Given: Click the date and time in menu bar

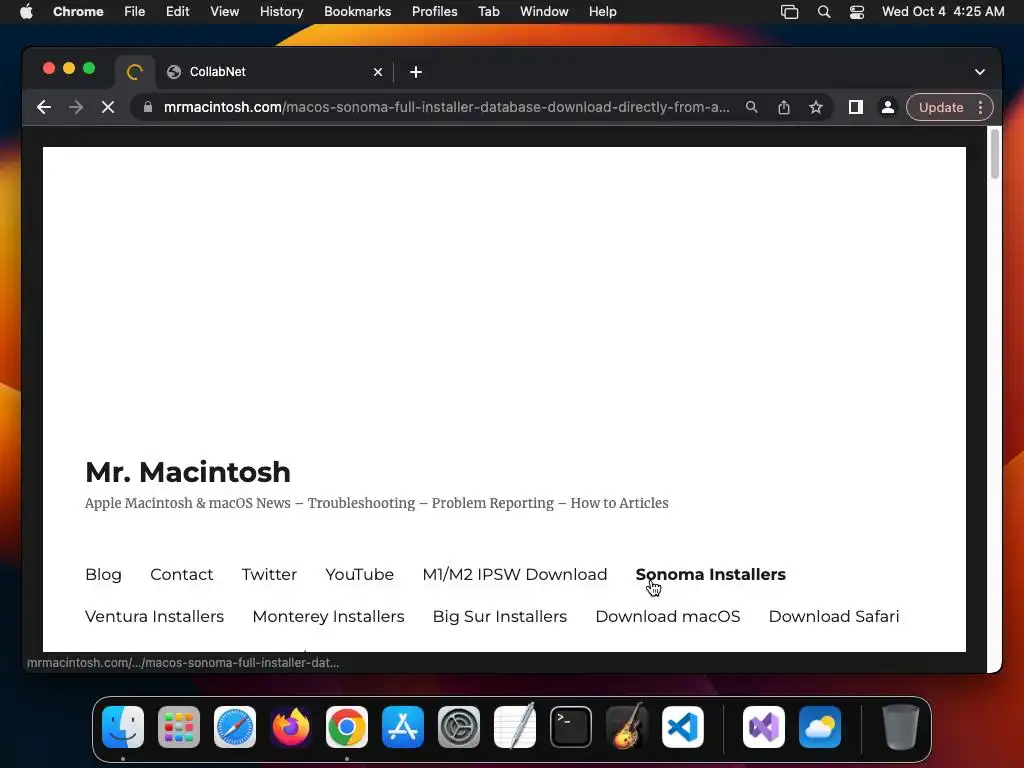Looking at the screenshot, I should pos(943,12).
